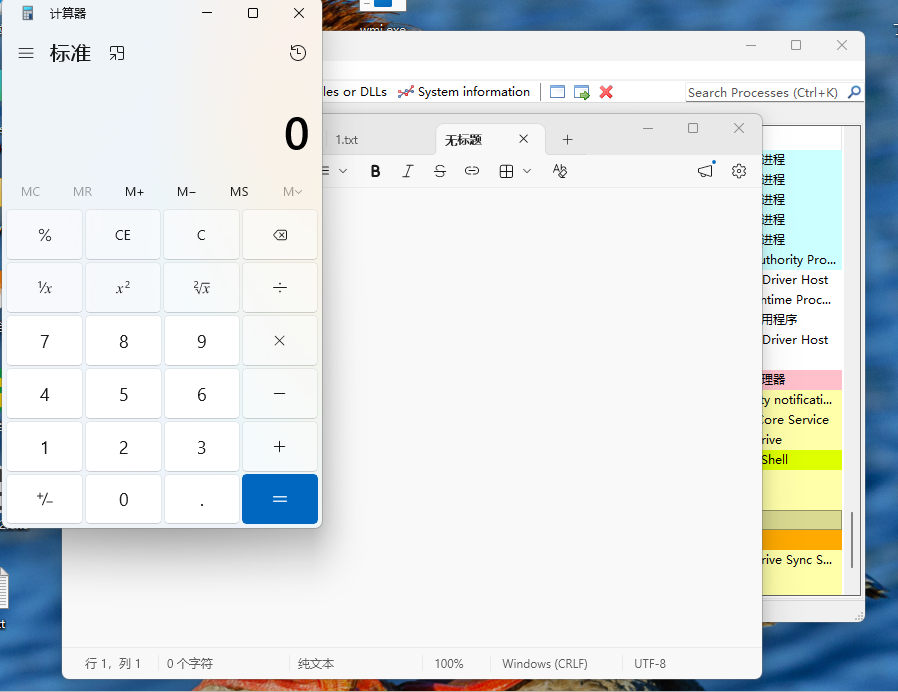
Task: Click the MS memory store button
Action: [x=239, y=192]
